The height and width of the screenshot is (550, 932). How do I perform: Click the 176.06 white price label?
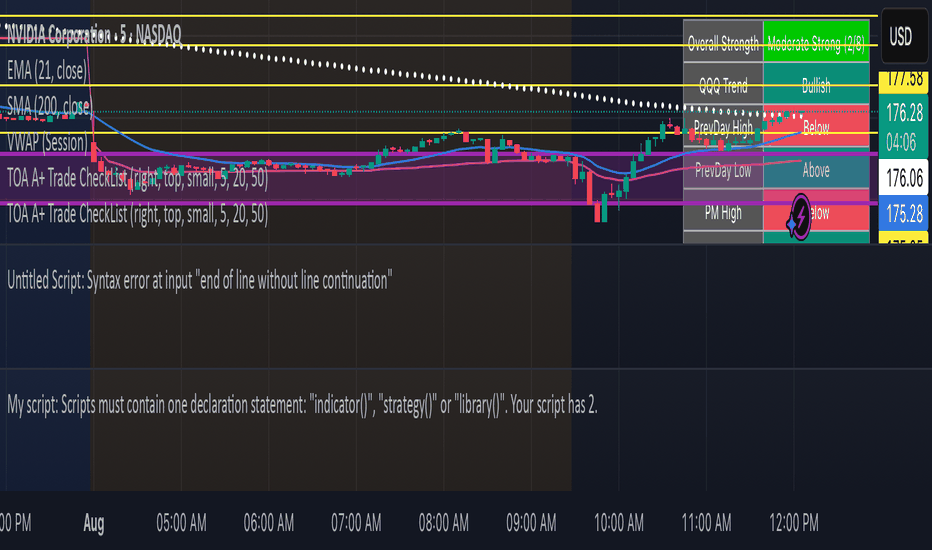click(903, 177)
